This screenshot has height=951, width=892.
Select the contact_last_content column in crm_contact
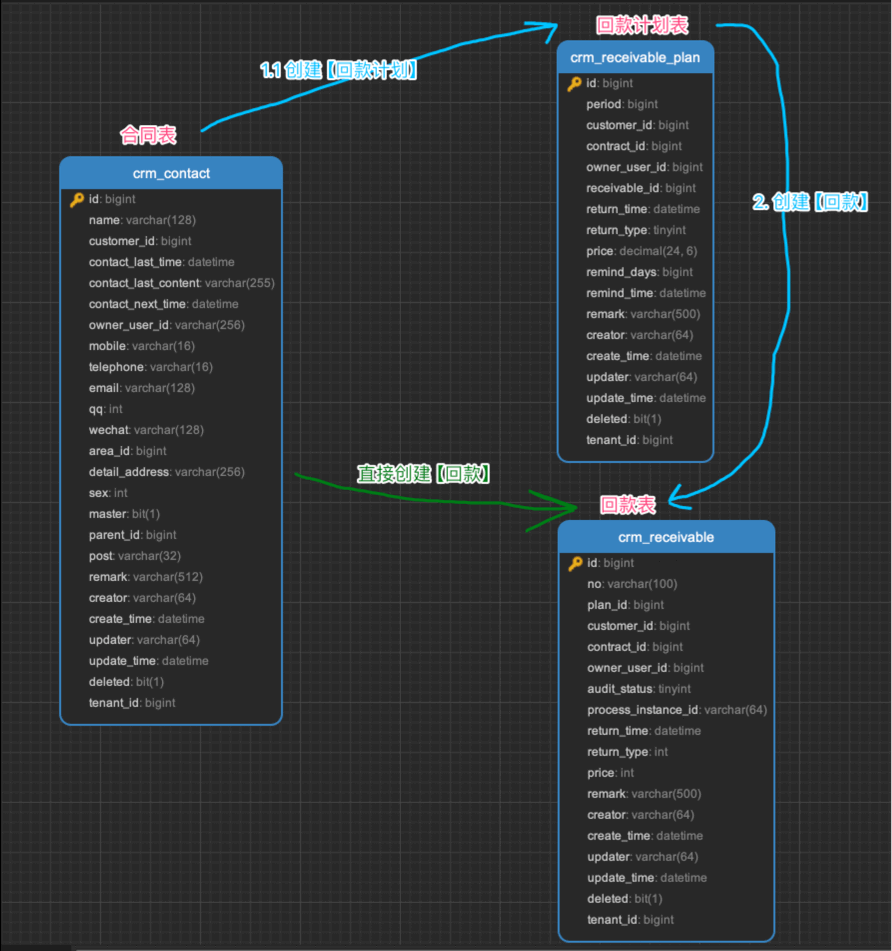click(181, 283)
